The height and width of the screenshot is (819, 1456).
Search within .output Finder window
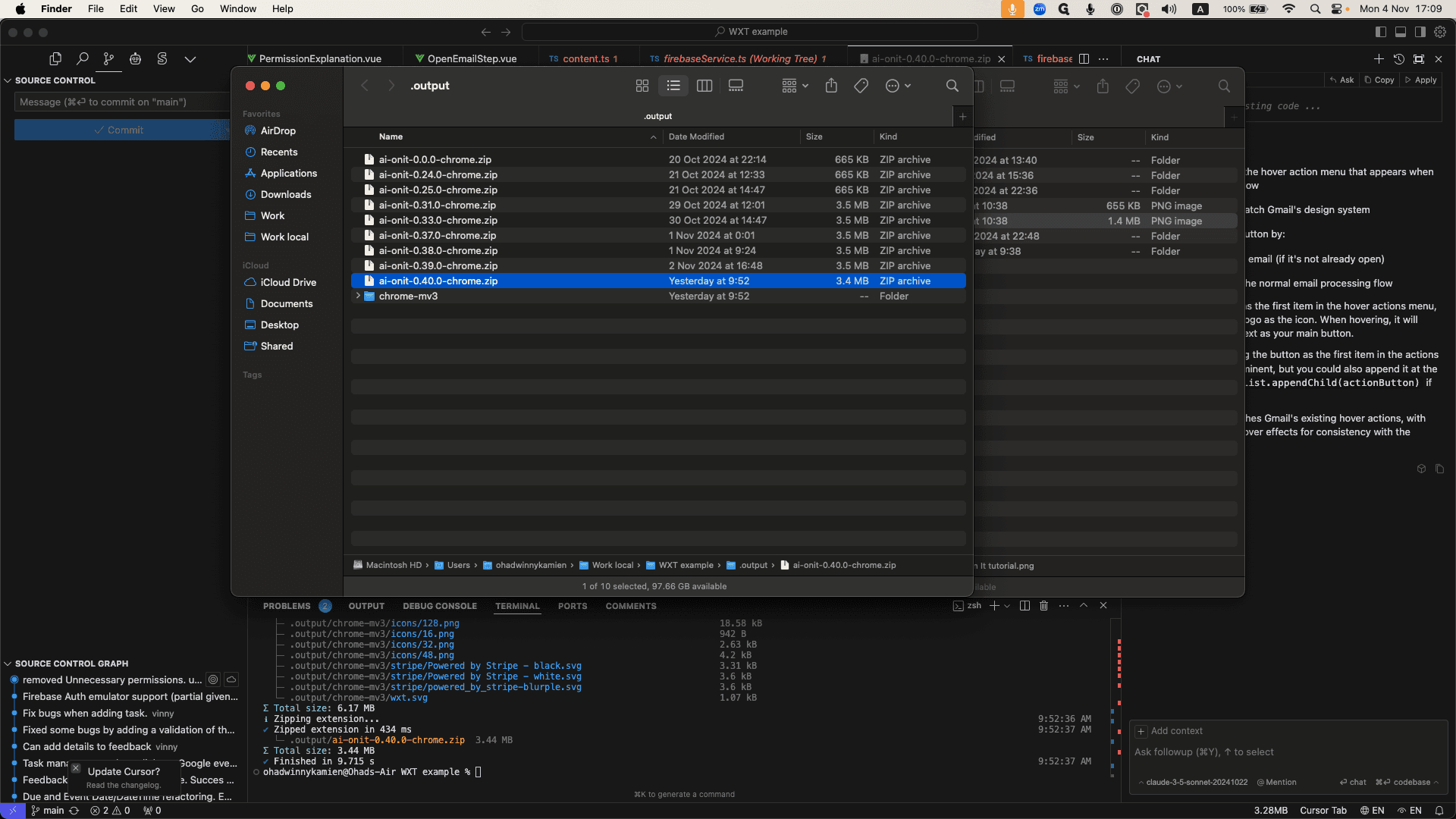[x=952, y=86]
